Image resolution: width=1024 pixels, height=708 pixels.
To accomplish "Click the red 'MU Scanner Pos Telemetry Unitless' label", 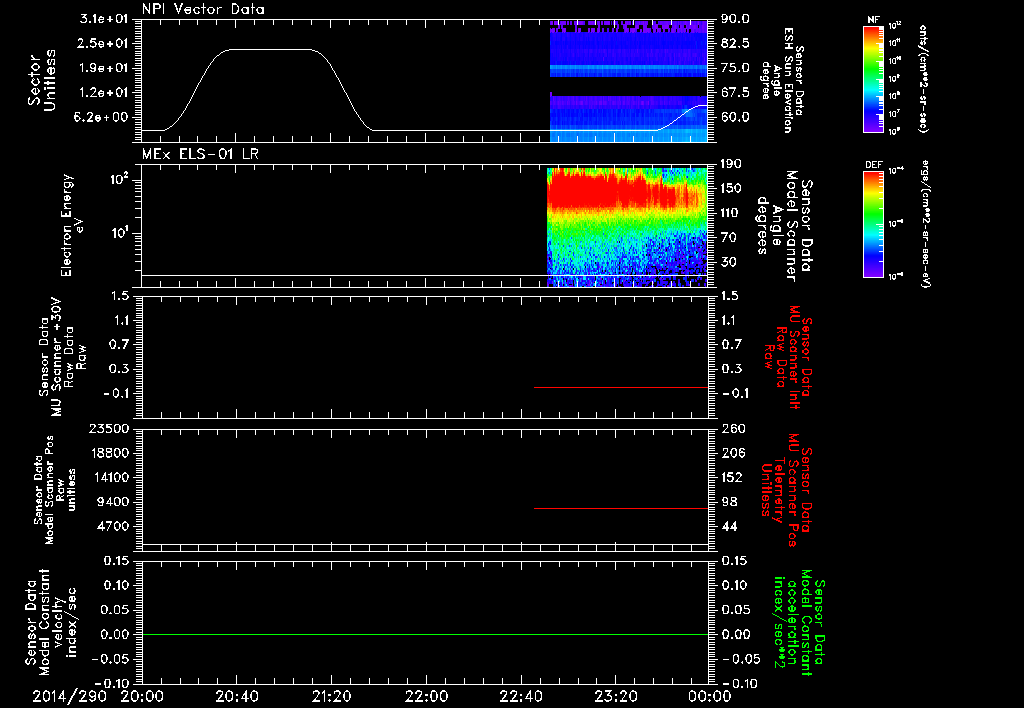I will coord(786,490).
